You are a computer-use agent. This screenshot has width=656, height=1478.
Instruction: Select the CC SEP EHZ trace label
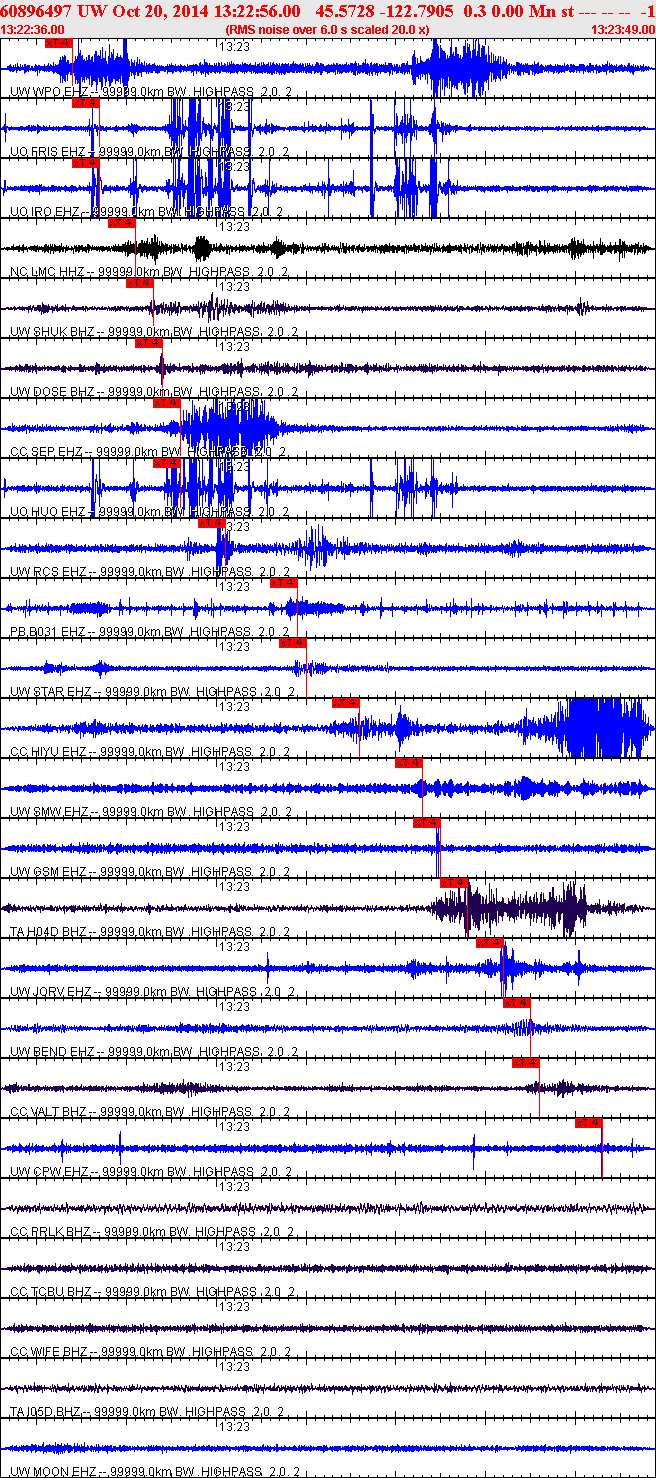(x=148, y=452)
